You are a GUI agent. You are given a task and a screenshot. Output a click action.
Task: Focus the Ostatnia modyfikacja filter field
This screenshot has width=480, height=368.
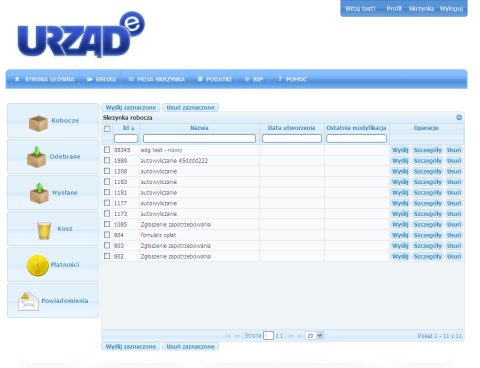[356, 138]
